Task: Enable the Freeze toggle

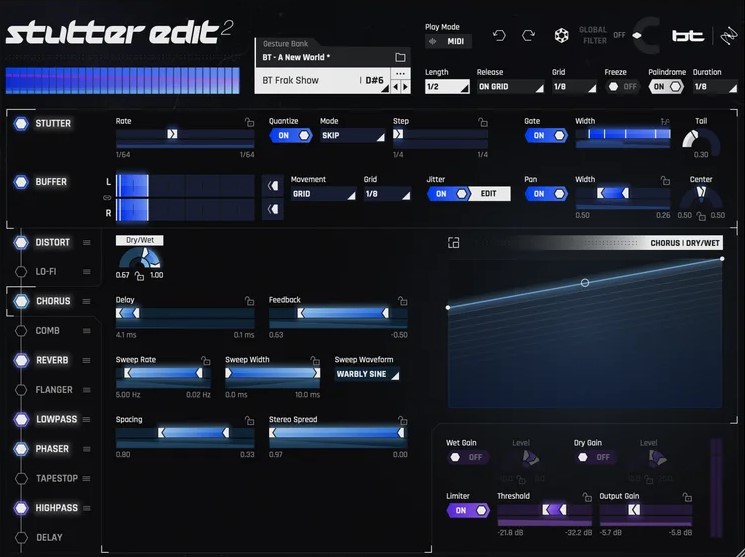Action: (x=622, y=87)
